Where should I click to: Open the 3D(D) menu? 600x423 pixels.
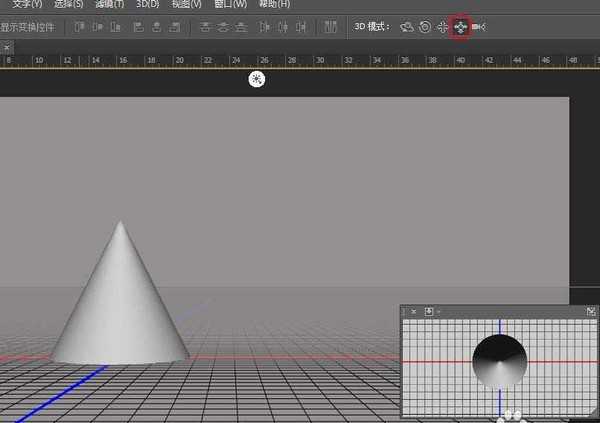coord(147,5)
